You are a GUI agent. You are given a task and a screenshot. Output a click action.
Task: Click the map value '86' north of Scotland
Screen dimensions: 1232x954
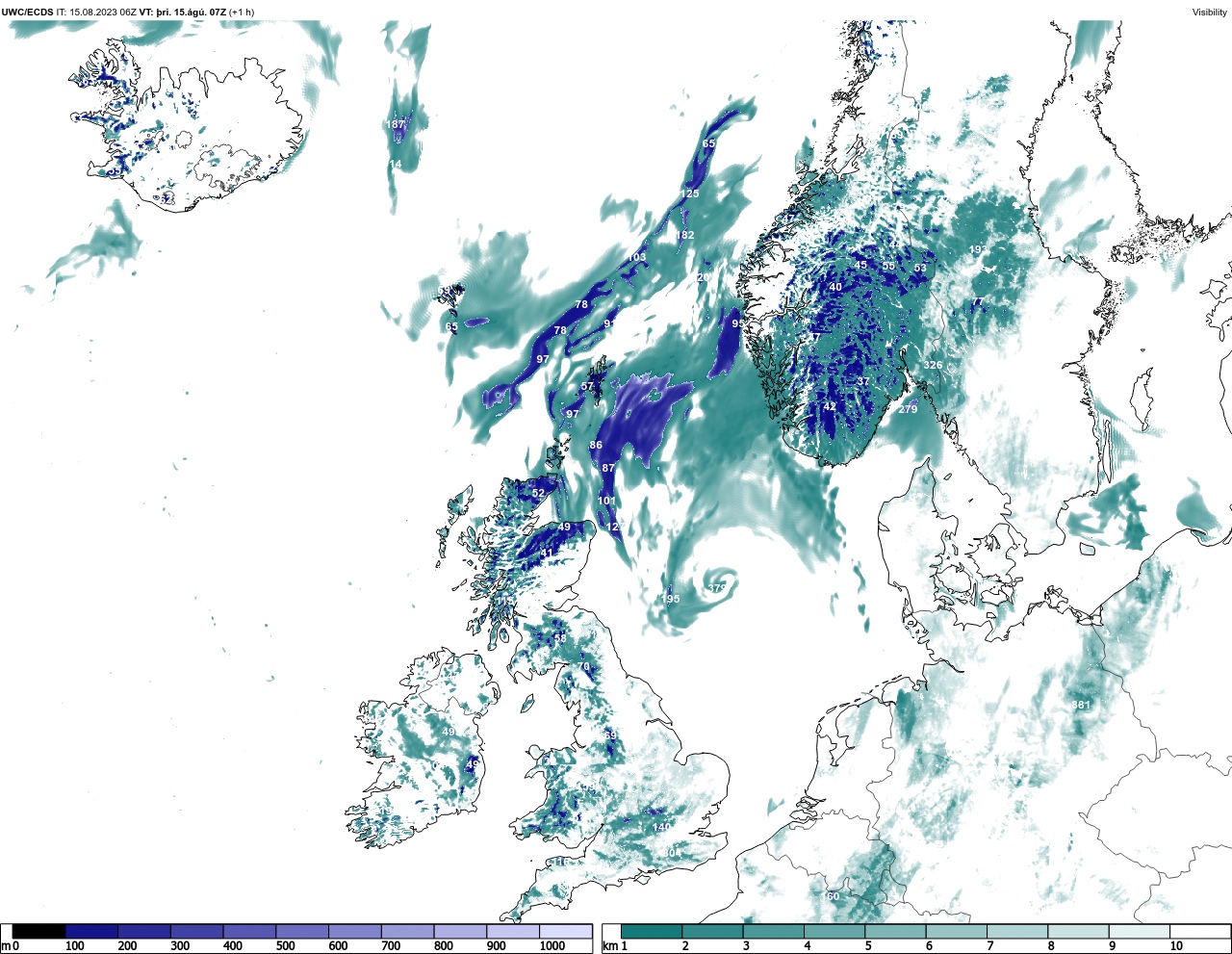click(596, 445)
